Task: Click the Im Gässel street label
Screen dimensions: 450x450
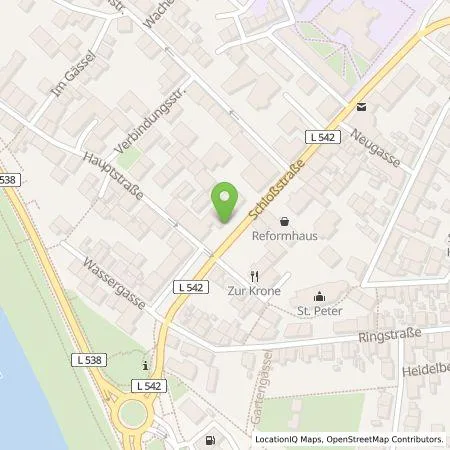Action: pyautogui.click(x=73, y=74)
